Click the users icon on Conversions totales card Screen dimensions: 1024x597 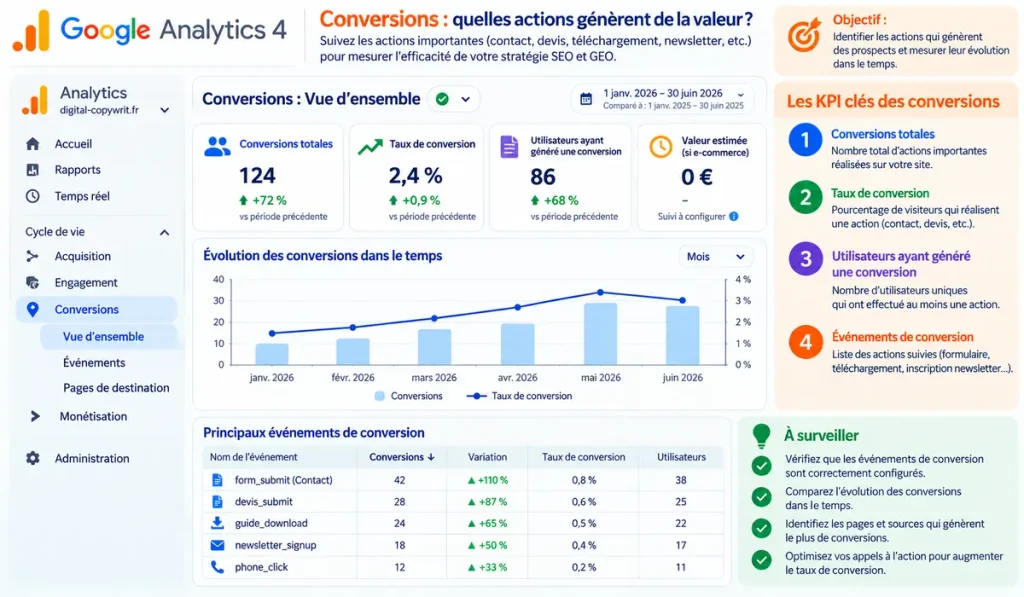[217, 147]
